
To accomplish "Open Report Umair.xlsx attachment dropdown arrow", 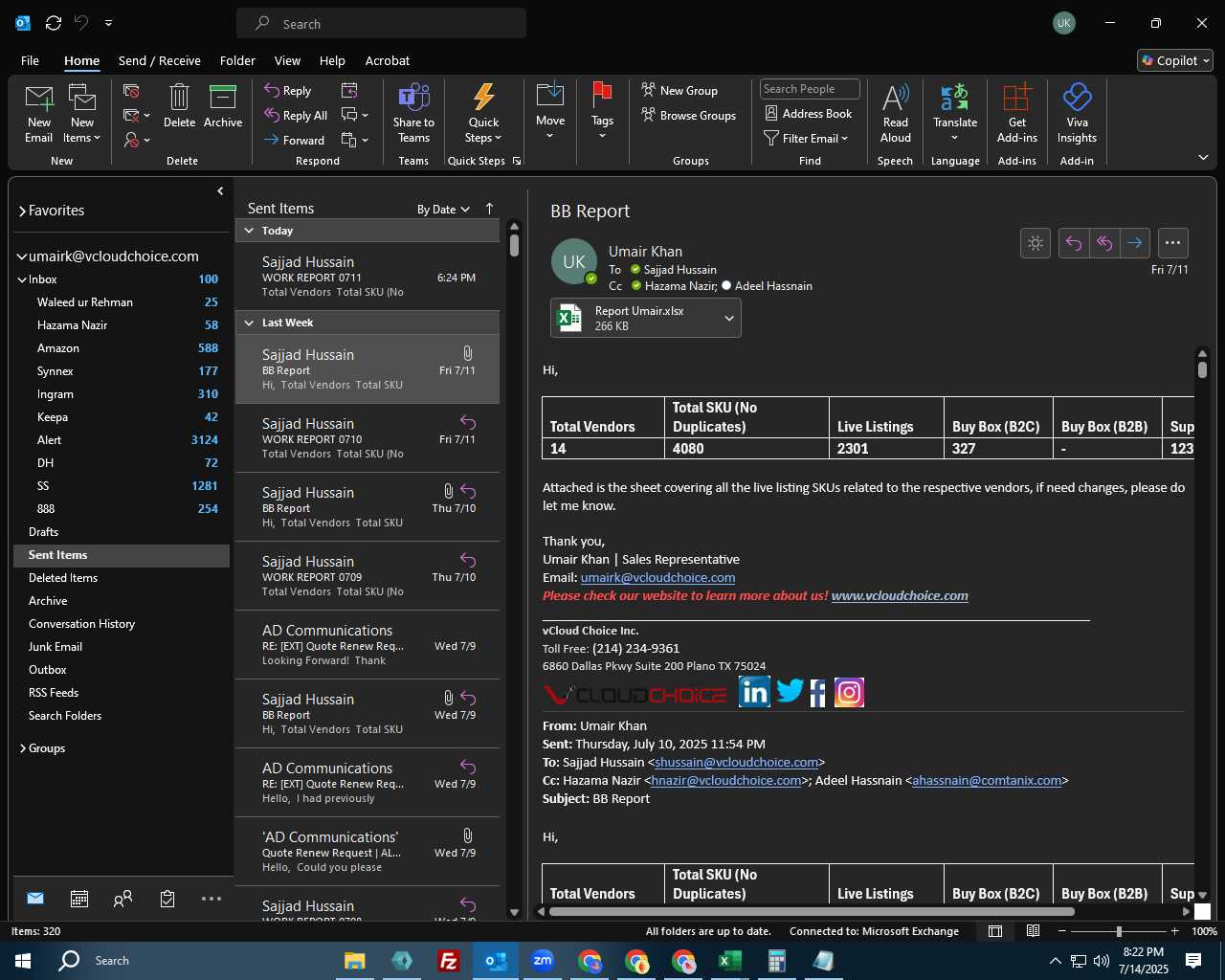I will click(728, 319).
